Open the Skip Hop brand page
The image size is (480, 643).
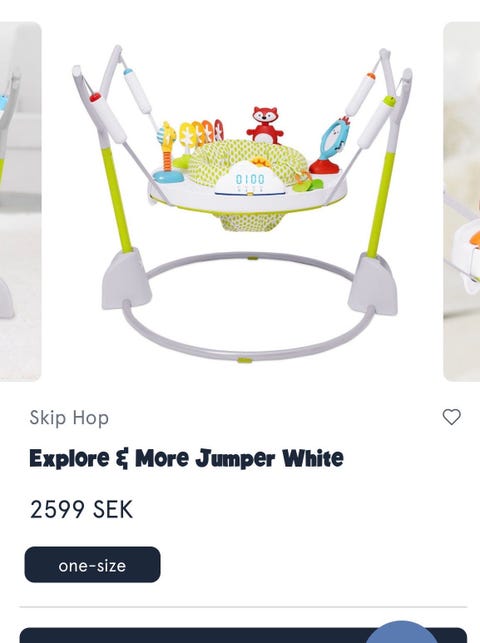click(69, 418)
